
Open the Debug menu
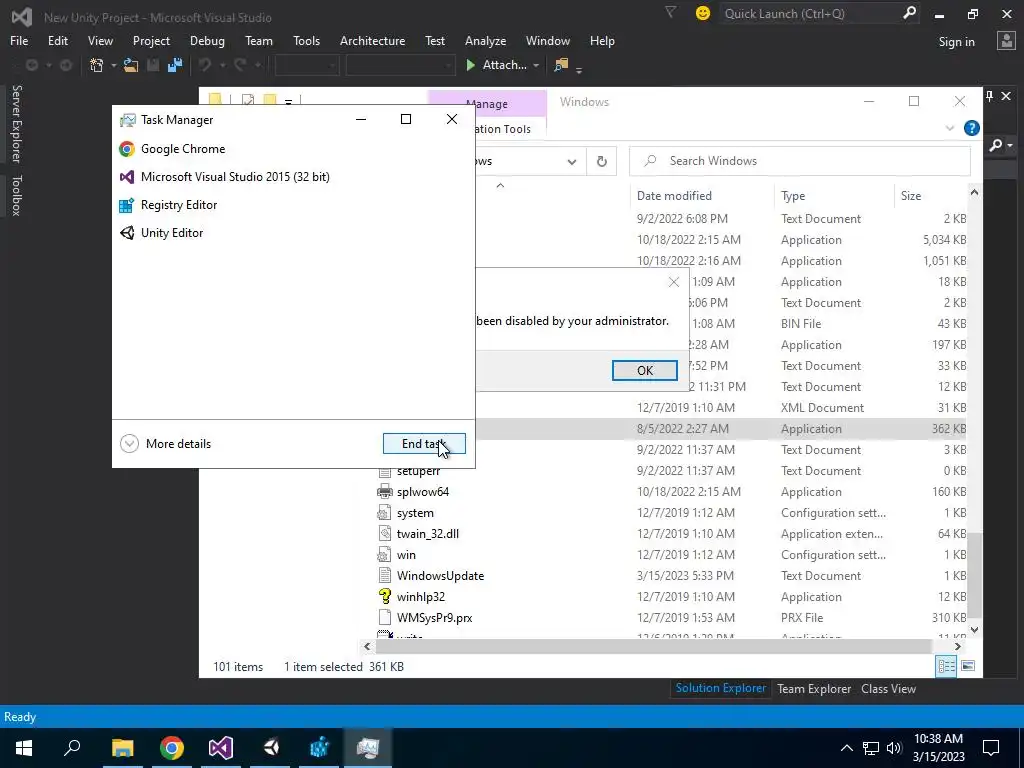[207, 40]
